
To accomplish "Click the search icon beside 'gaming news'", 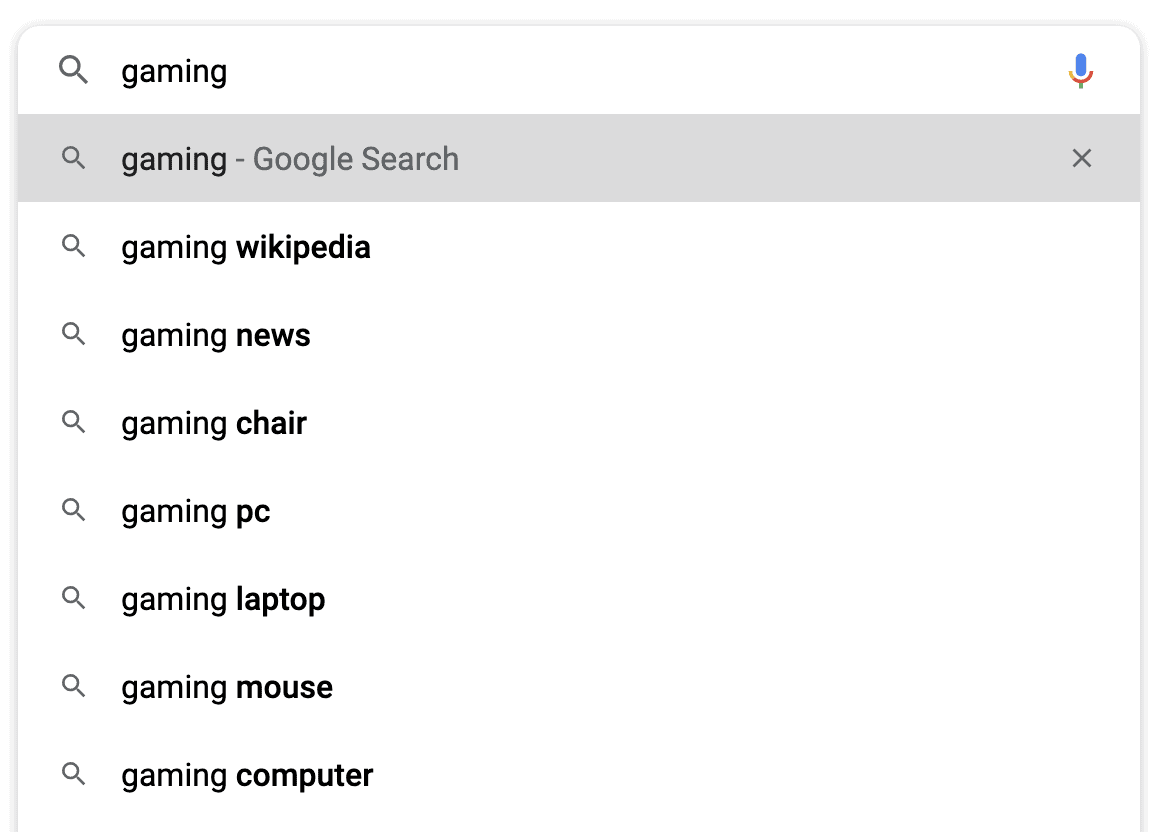I will click(72, 335).
